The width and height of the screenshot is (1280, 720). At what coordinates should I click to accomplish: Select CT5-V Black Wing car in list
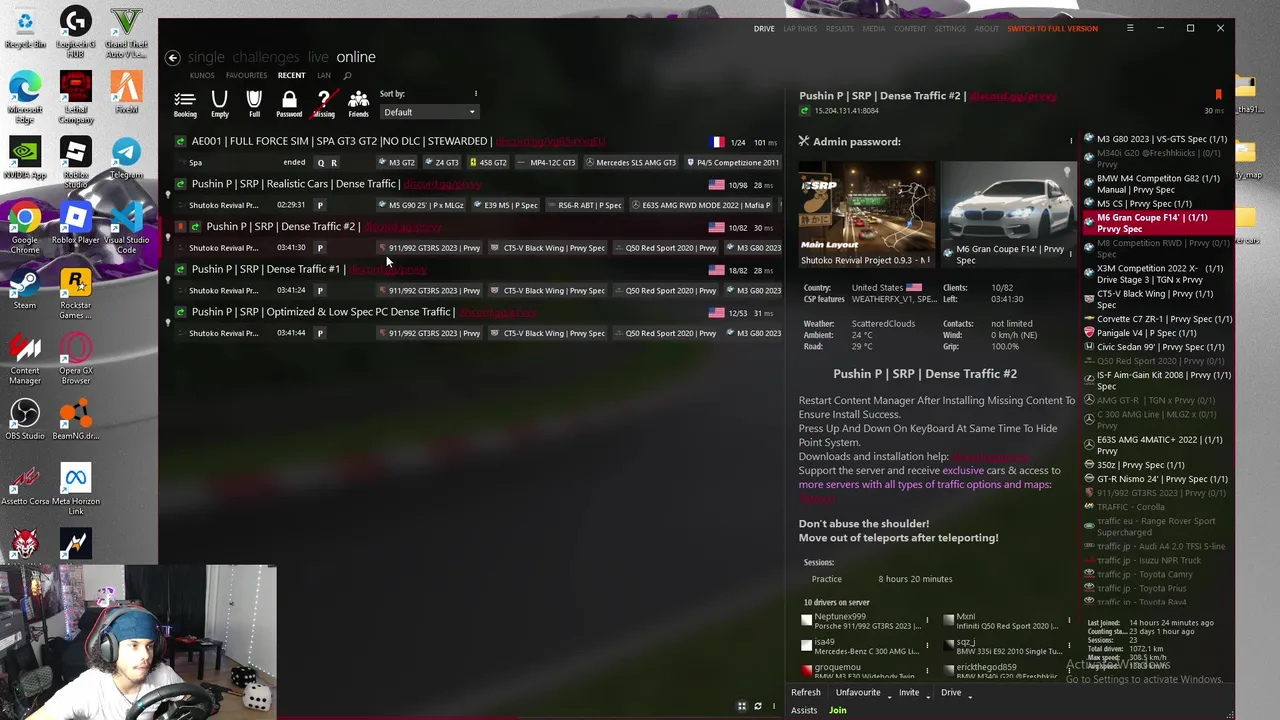click(1157, 299)
